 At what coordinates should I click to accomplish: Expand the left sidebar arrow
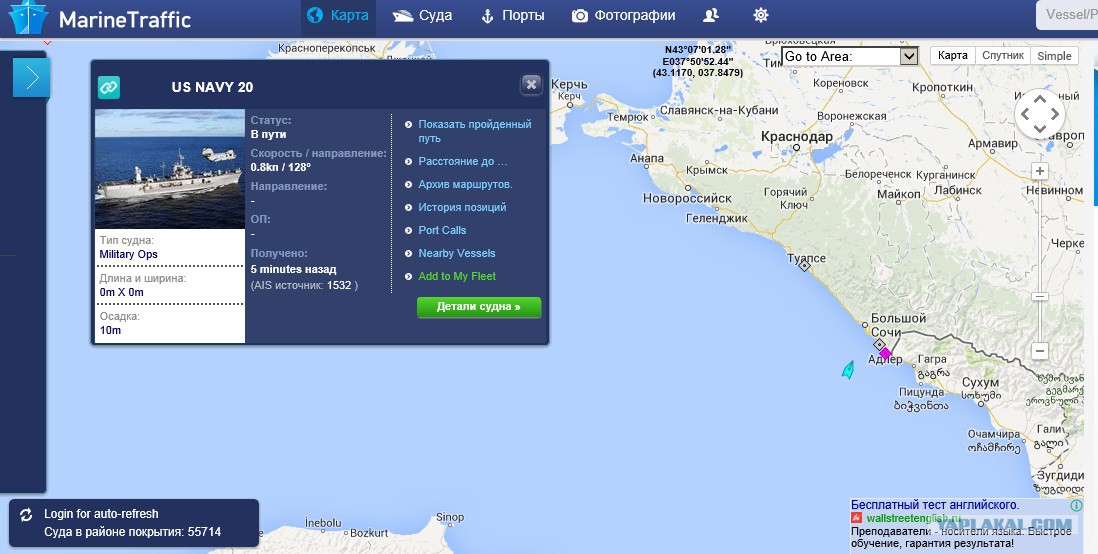click(32, 77)
